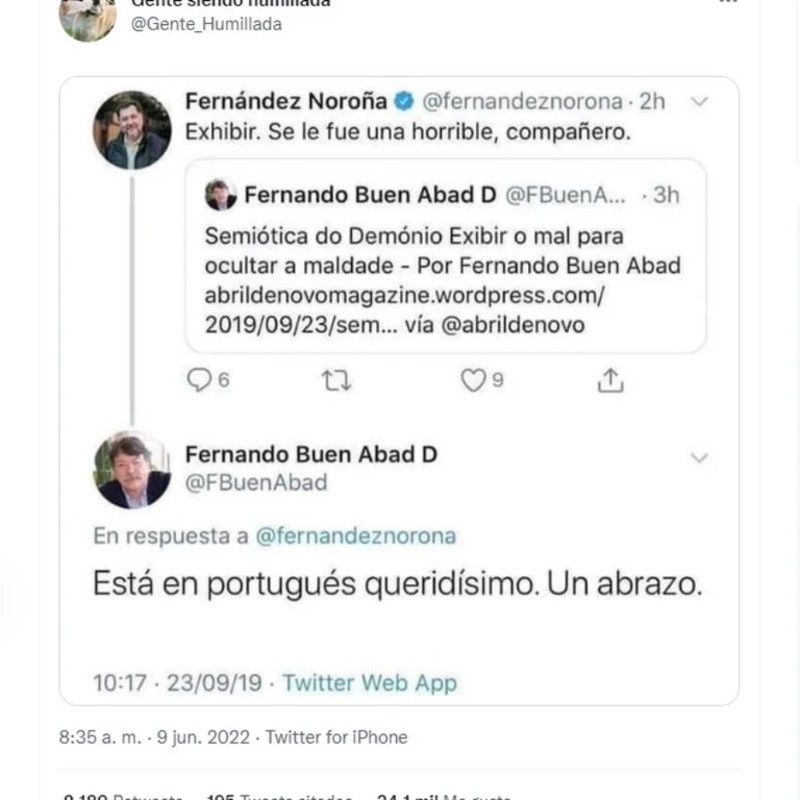The width and height of the screenshot is (800, 800).
Task: Click the @fernandeznorona mention in 'En respuesta a'
Action: pyautogui.click(x=356, y=536)
